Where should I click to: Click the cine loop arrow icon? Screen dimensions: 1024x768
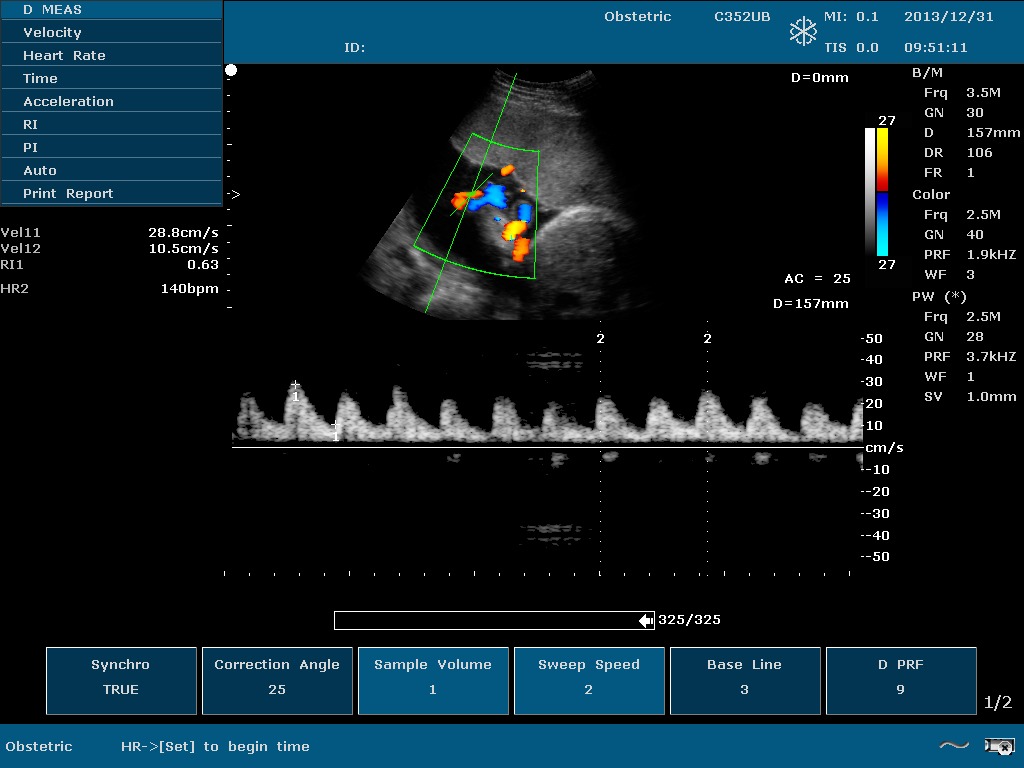646,621
